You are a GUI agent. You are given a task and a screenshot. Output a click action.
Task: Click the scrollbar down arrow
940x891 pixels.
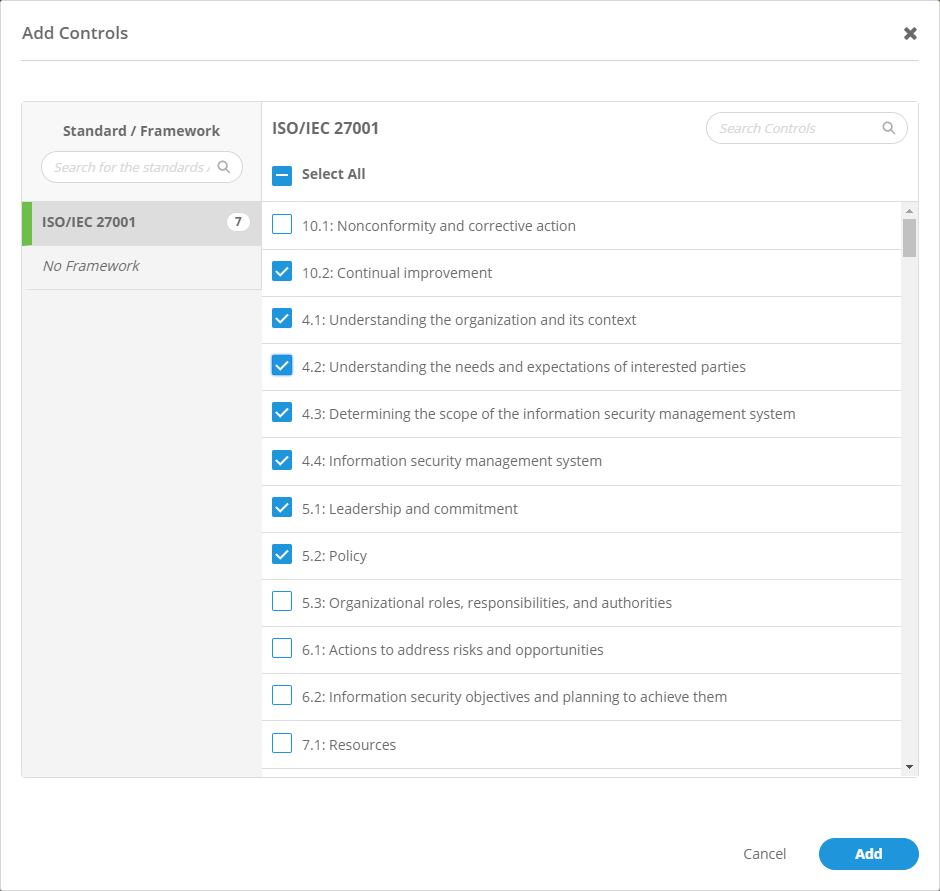(909, 767)
